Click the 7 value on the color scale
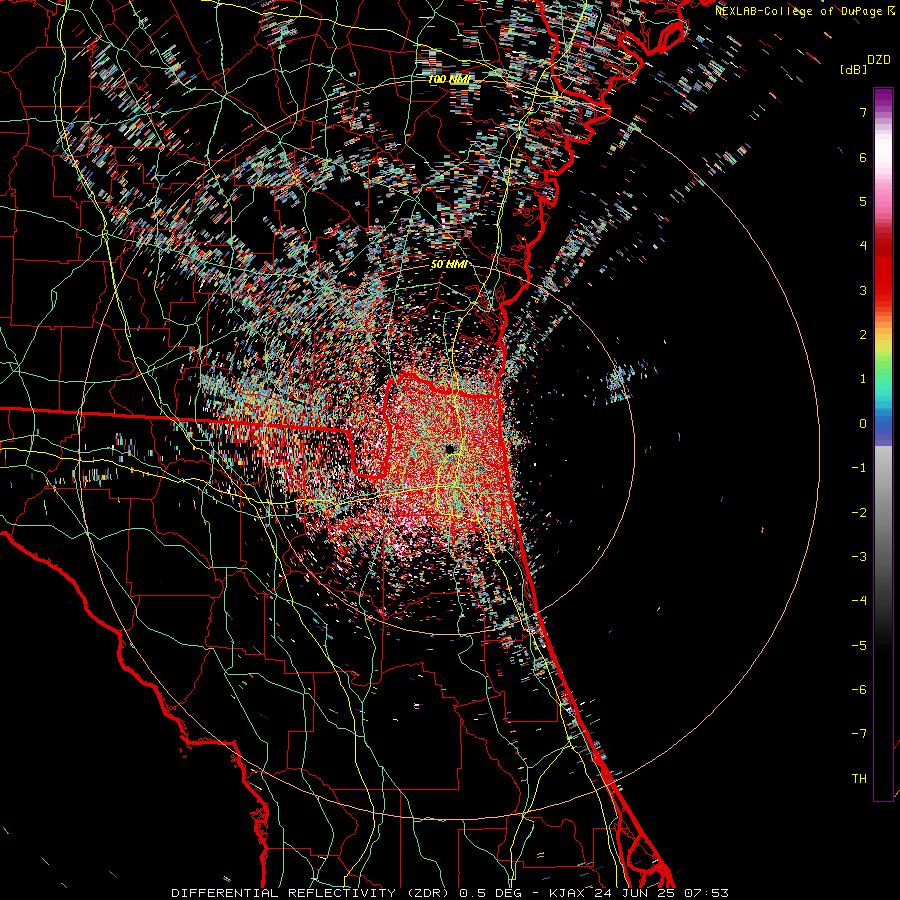The height and width of the screenshot is (900, 900). click(863, 112)
